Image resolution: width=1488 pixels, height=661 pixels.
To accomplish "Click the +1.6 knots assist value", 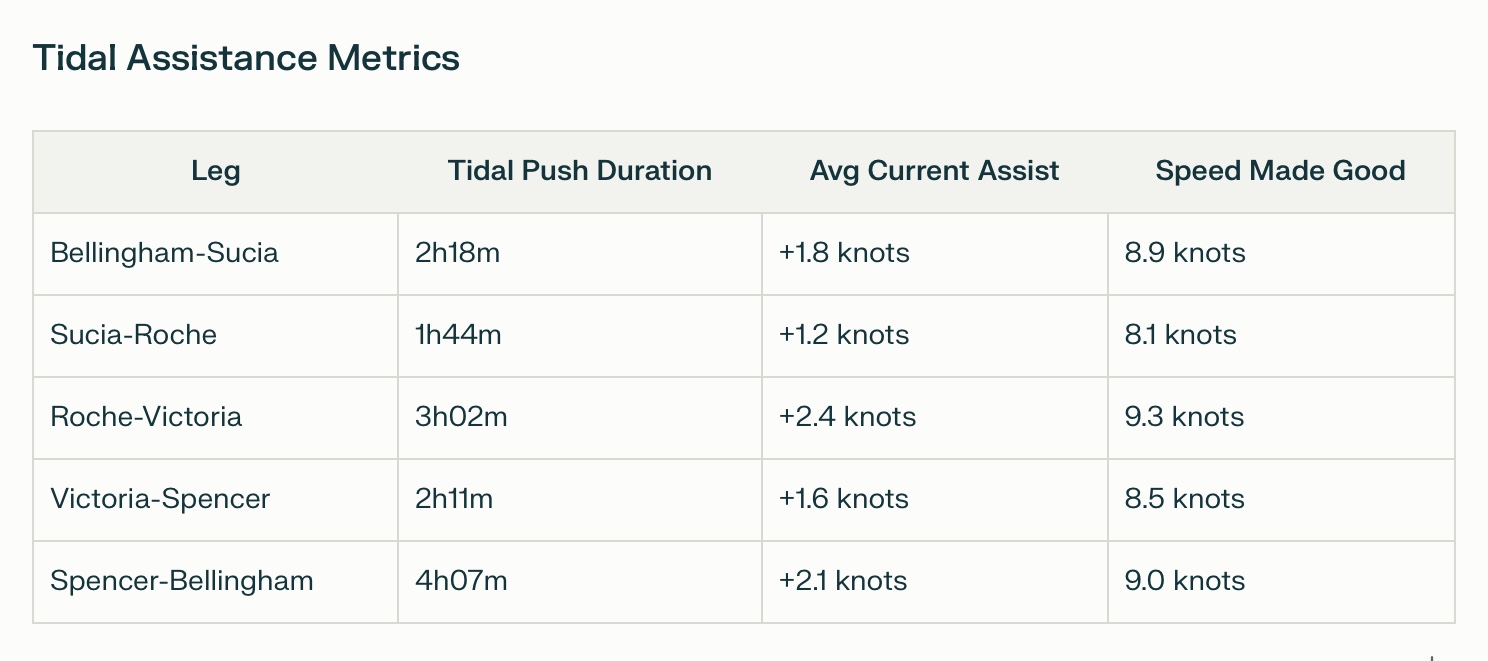I will click(x=844, y=499).
